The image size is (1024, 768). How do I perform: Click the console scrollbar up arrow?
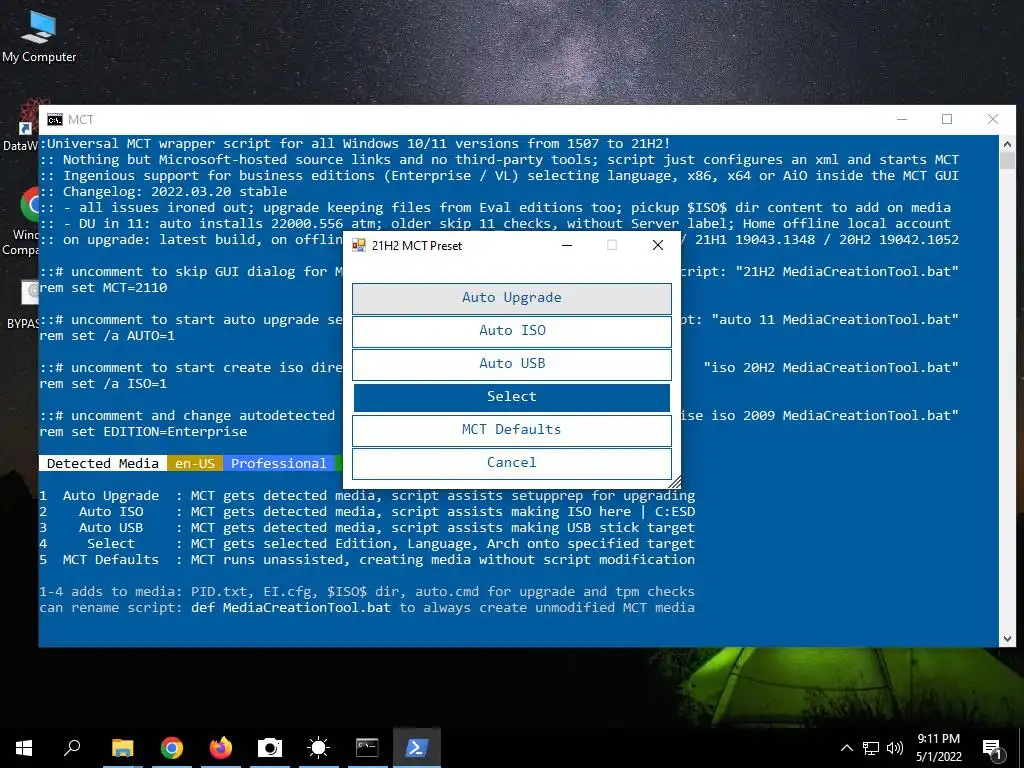1007,144
